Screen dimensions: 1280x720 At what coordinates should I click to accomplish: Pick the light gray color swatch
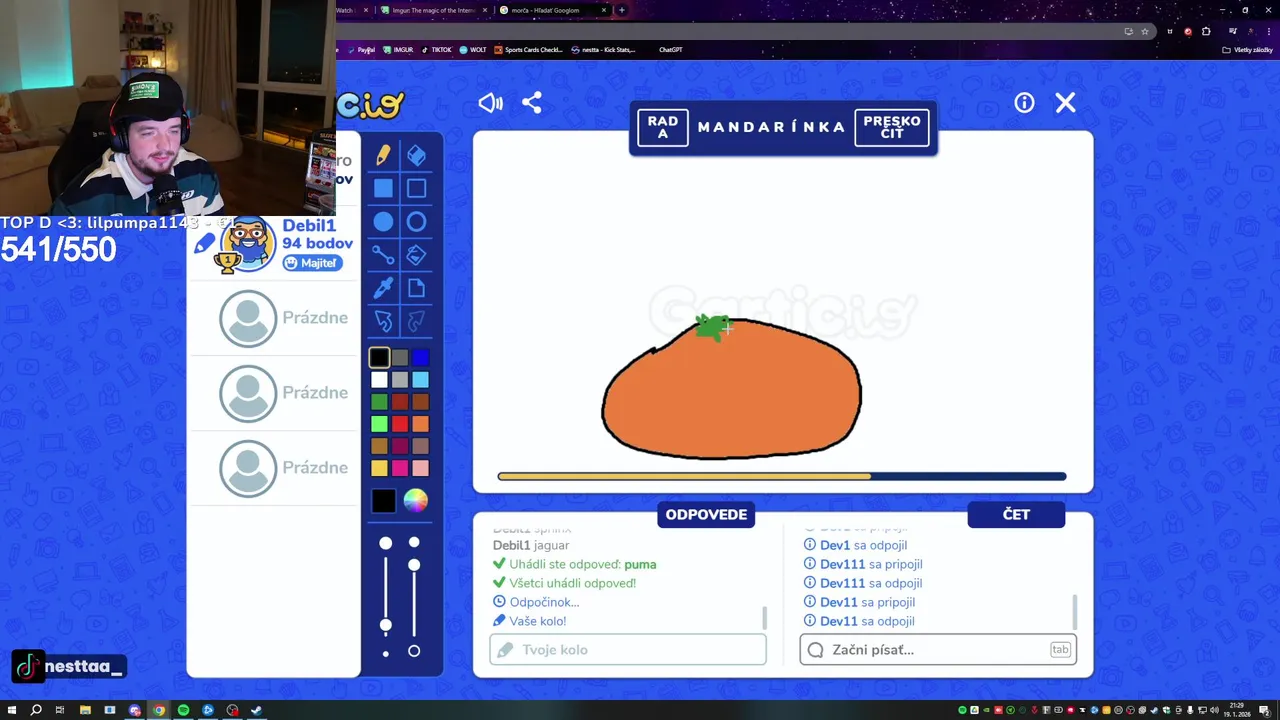400,380
